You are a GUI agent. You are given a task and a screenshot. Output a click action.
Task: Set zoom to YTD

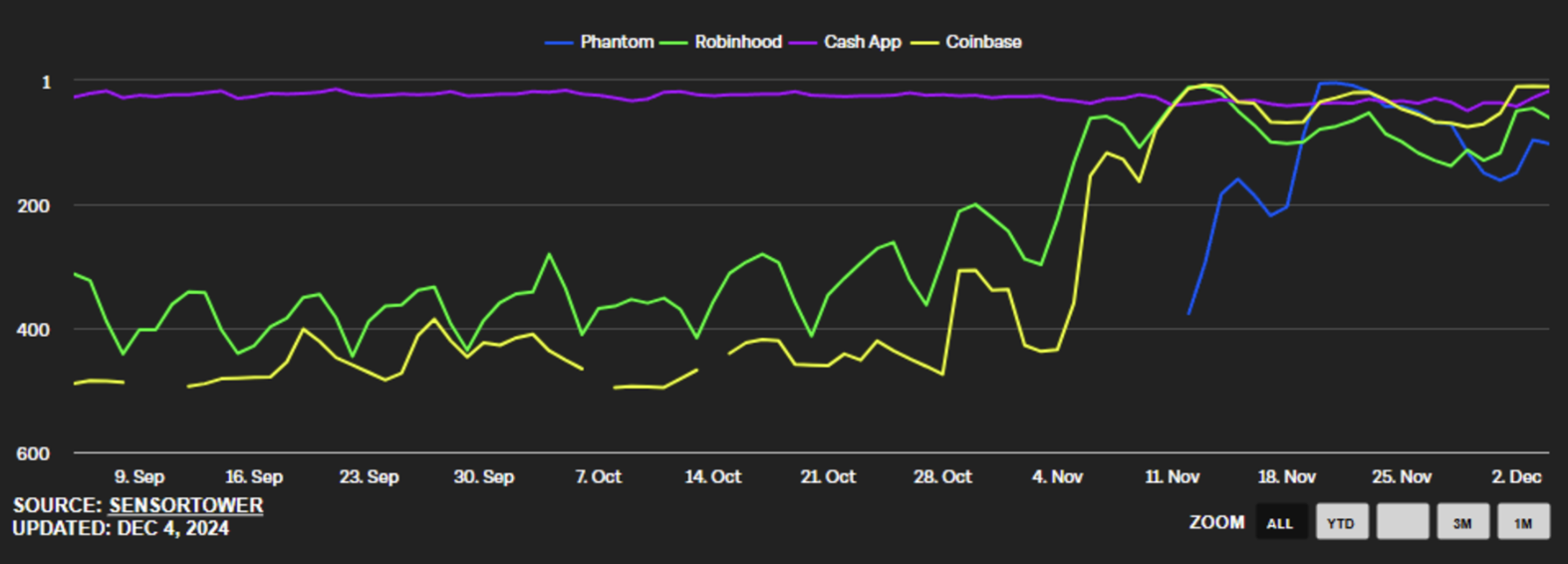click(x=1341, y=522)
